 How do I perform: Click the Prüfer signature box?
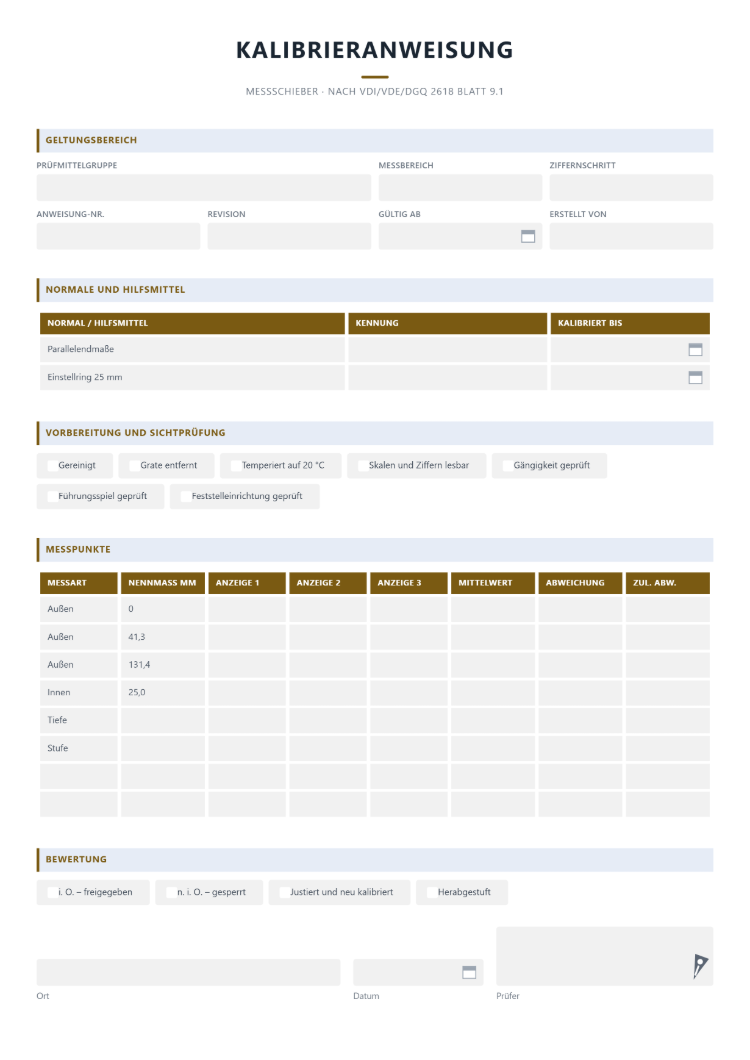pyautogui.click(x=605, y=956)
